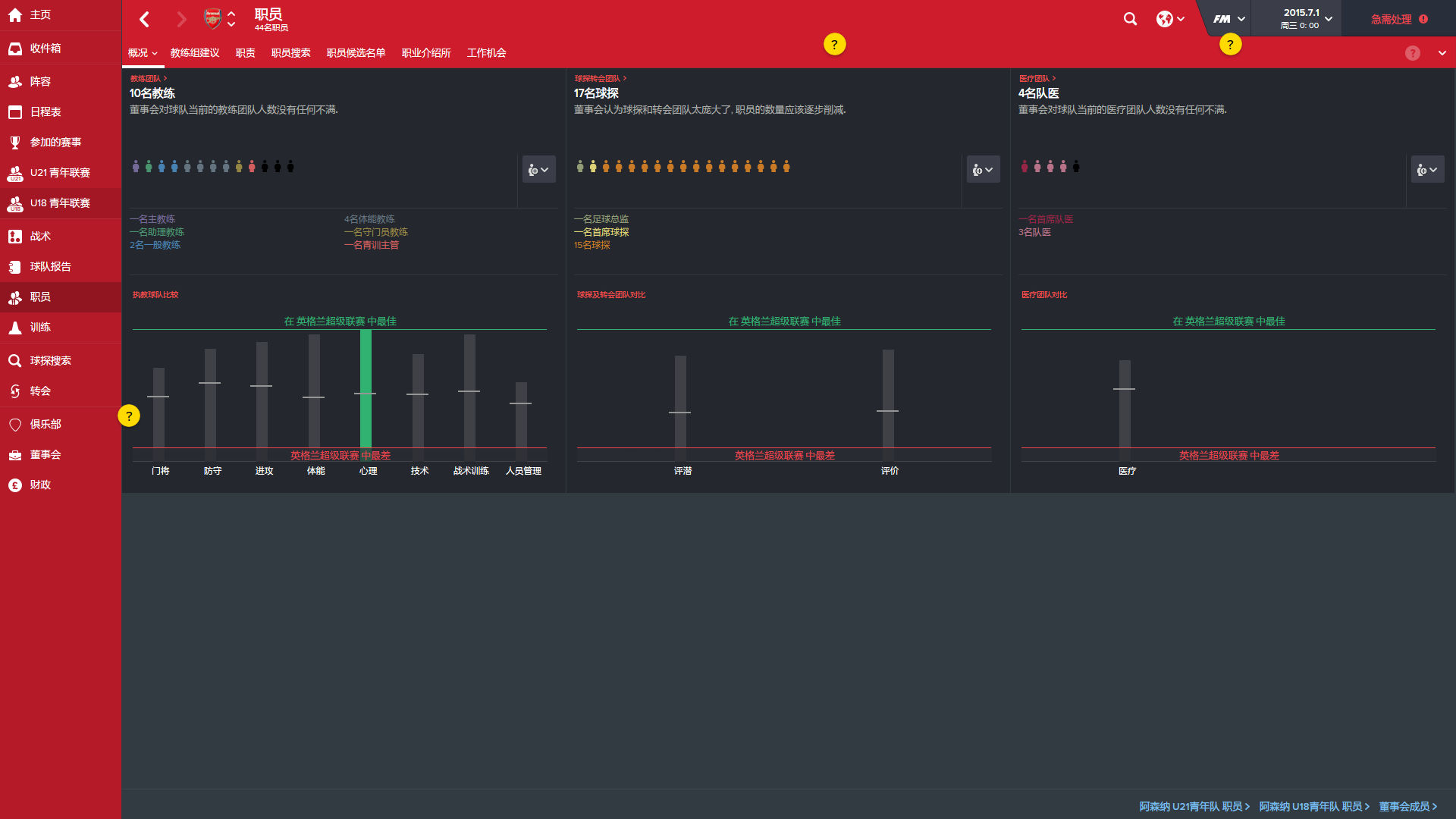Open the 球探转会团队 section heading
The height and width of the screenshot is (819, 1456).
600,79
